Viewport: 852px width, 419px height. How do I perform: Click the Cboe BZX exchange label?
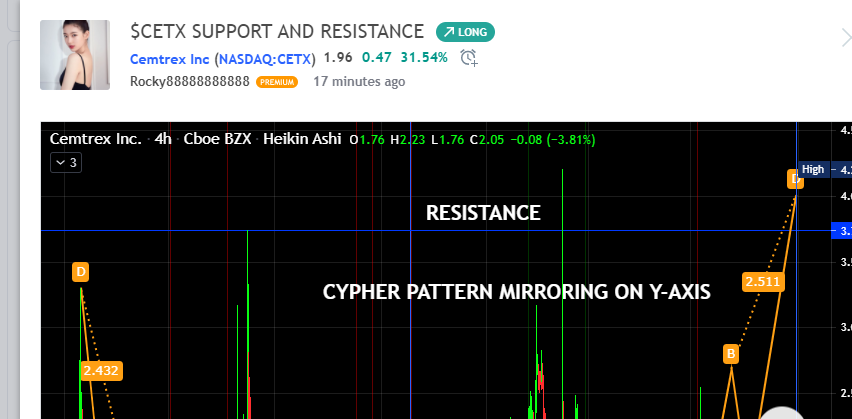tap(217, 139)
